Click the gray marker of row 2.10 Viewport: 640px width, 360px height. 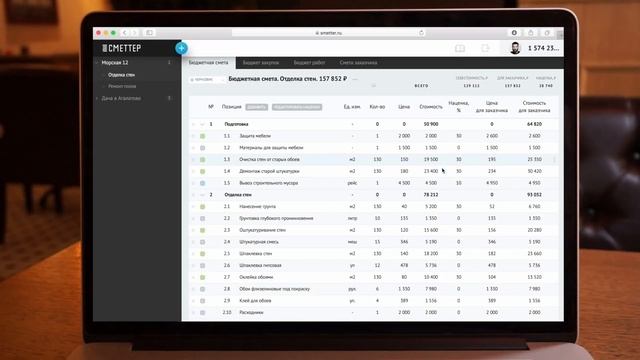(x=202, y=313)
